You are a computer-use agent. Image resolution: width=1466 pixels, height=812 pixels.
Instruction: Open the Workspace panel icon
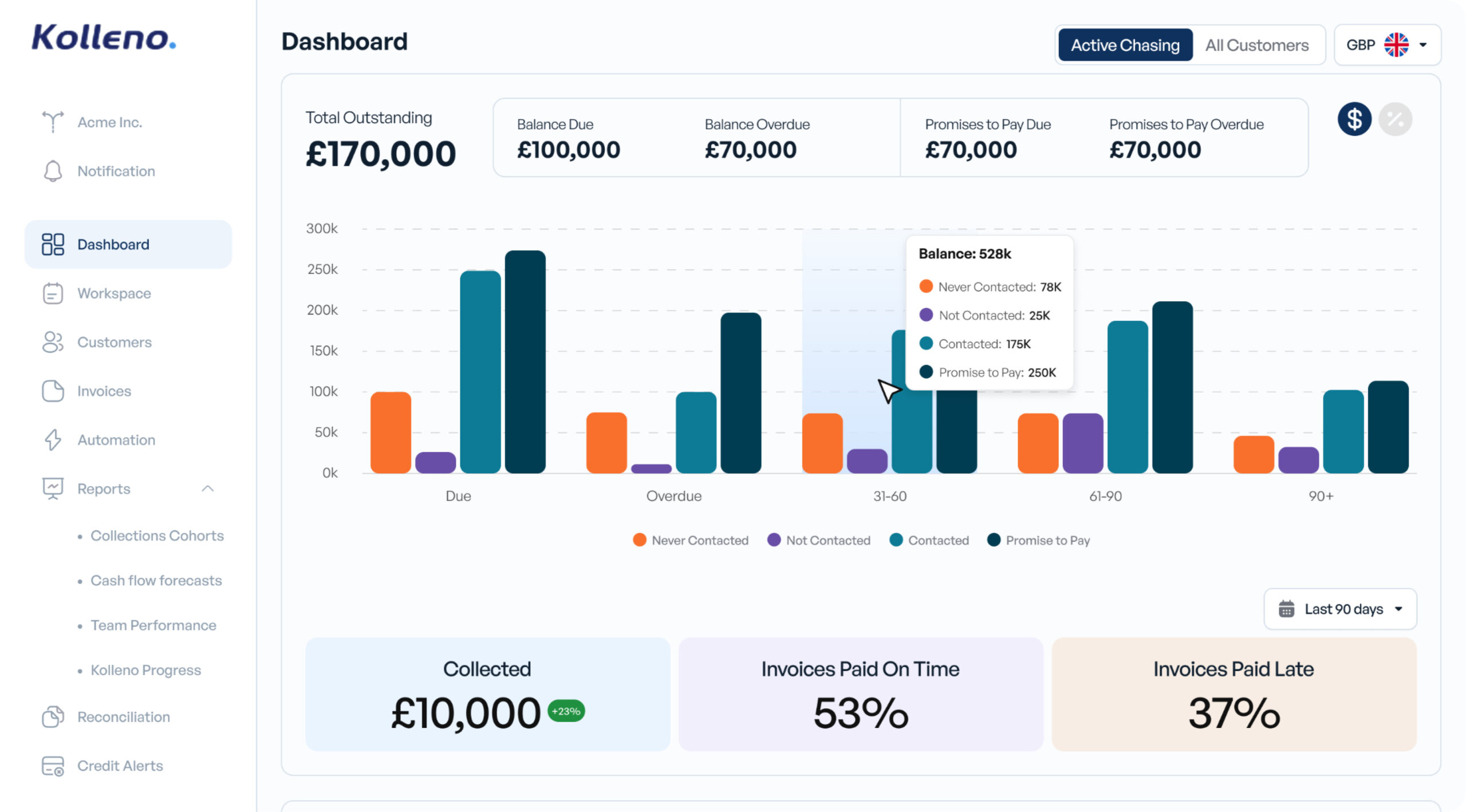click(53, 293)
